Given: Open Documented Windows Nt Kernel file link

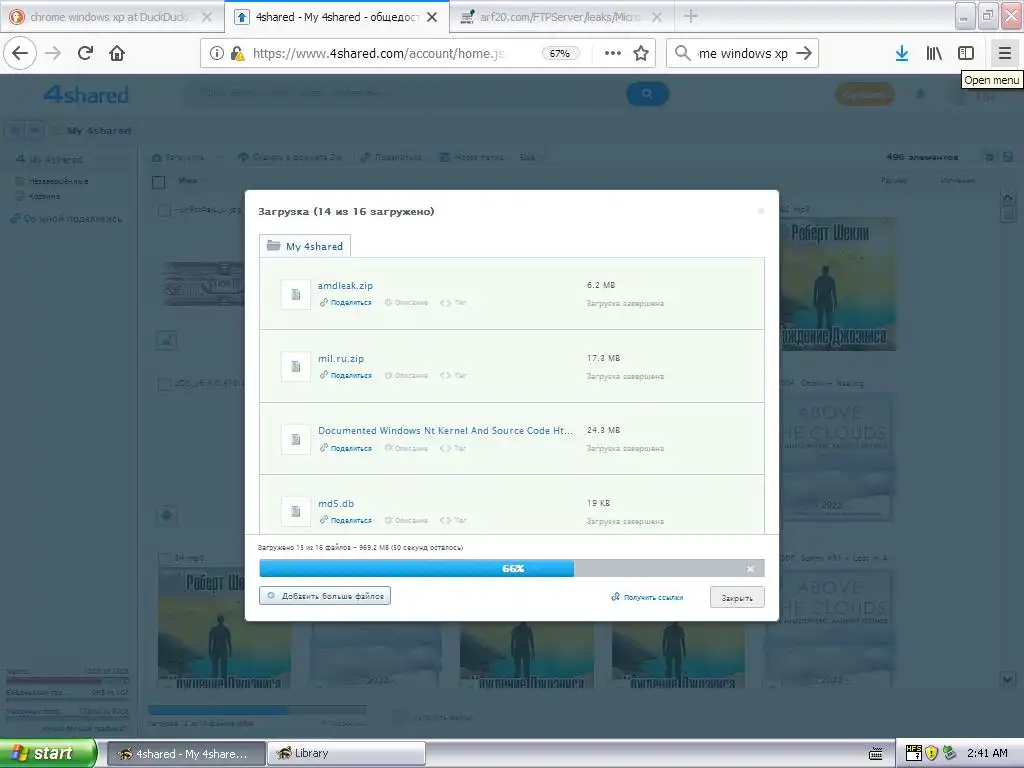Looking at the screenshot, I should (445, 430).
